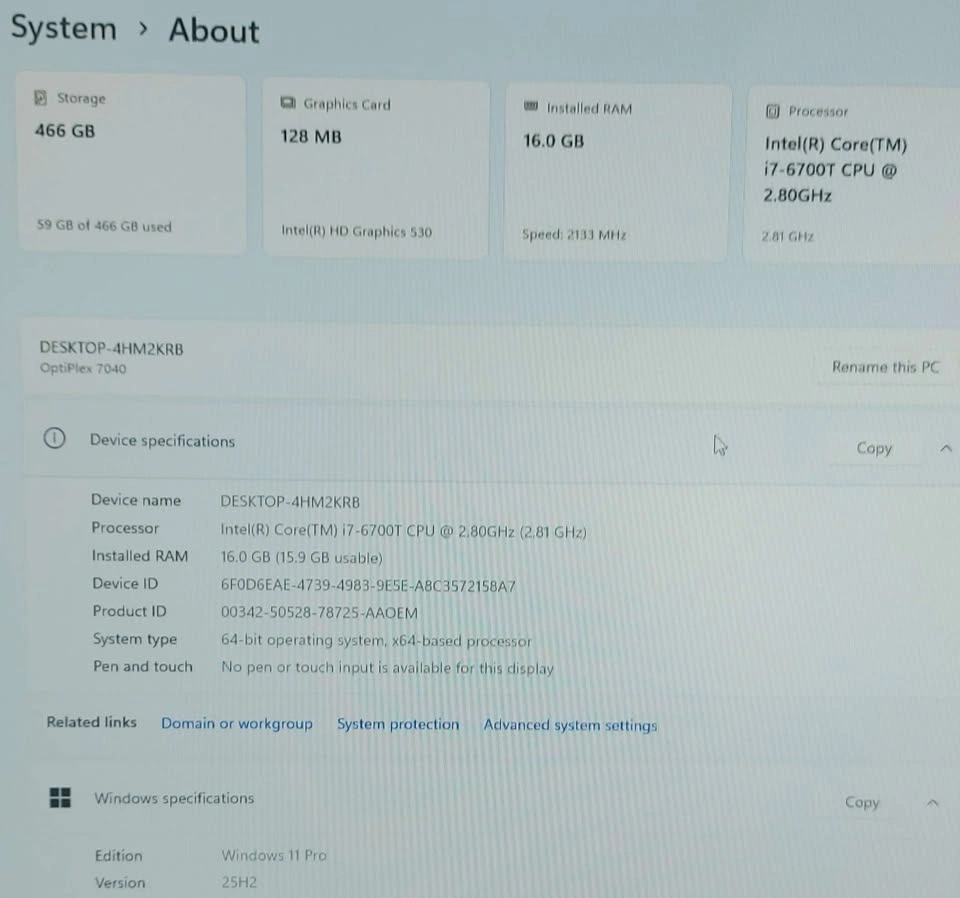Click the Intel(R) HD Graphics 530 text
This screenshot has width=960, height=898.
pos(356,231)
